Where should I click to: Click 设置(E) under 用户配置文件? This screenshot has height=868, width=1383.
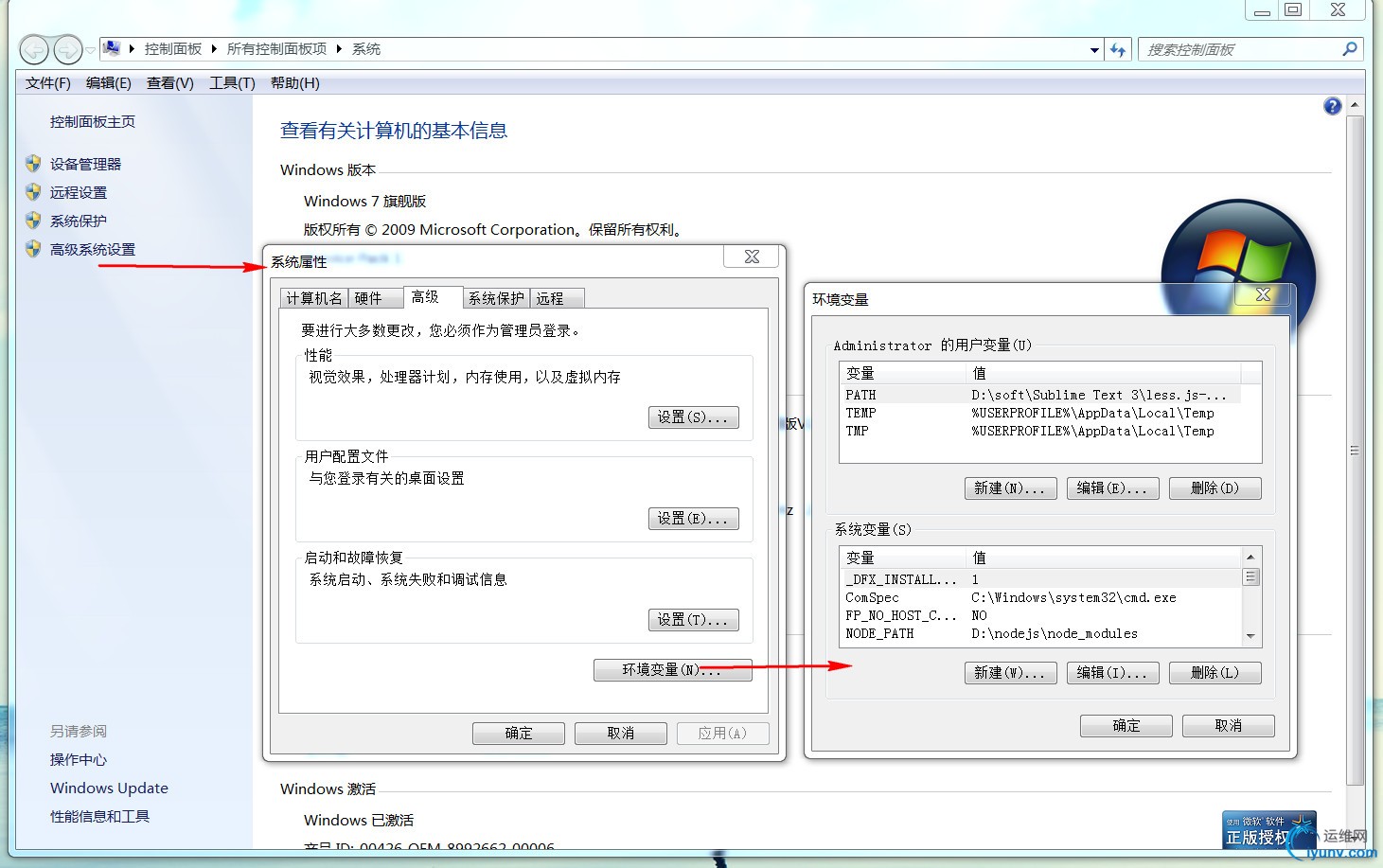tap(694, 519)
